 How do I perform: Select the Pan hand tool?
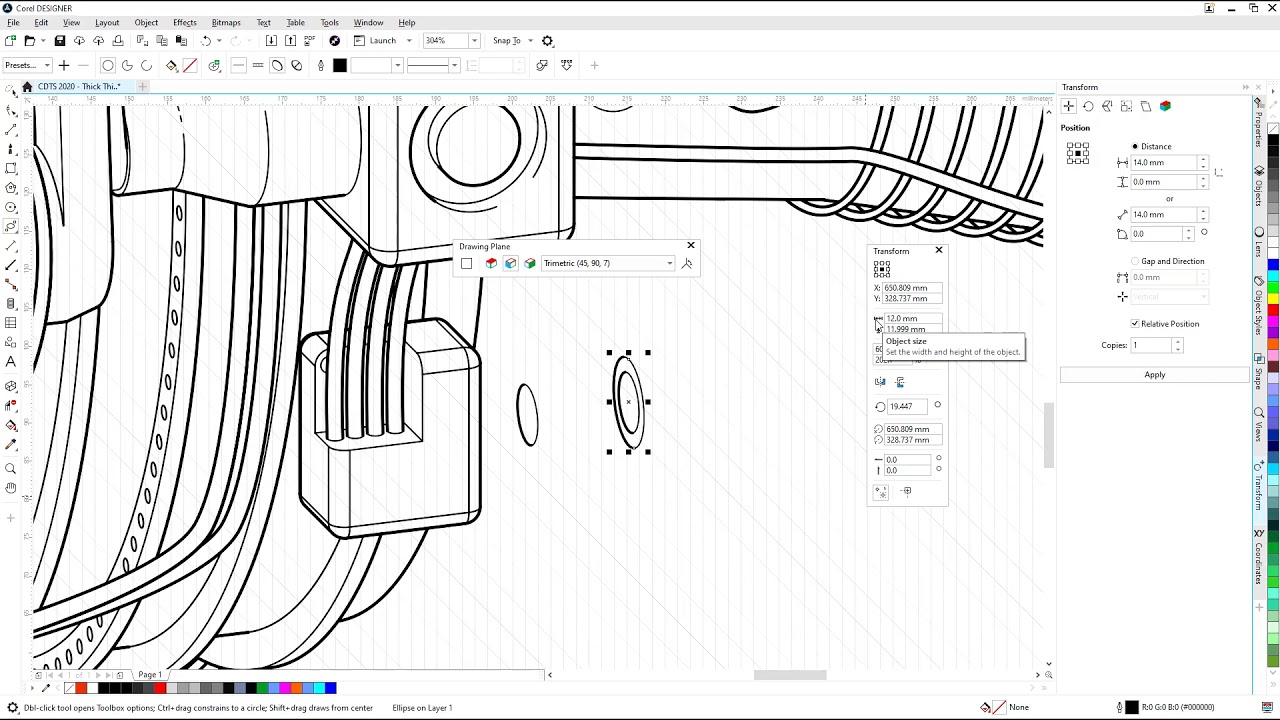pos(11,488)
